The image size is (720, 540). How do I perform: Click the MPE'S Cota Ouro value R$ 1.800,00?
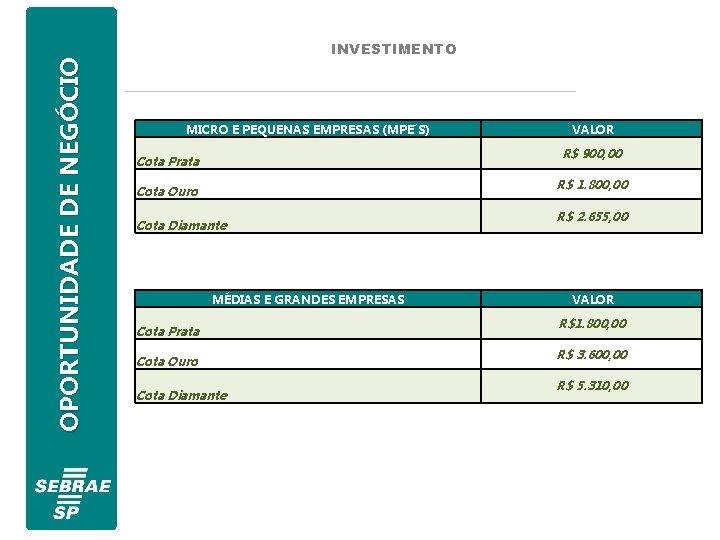tap(592, 185)
